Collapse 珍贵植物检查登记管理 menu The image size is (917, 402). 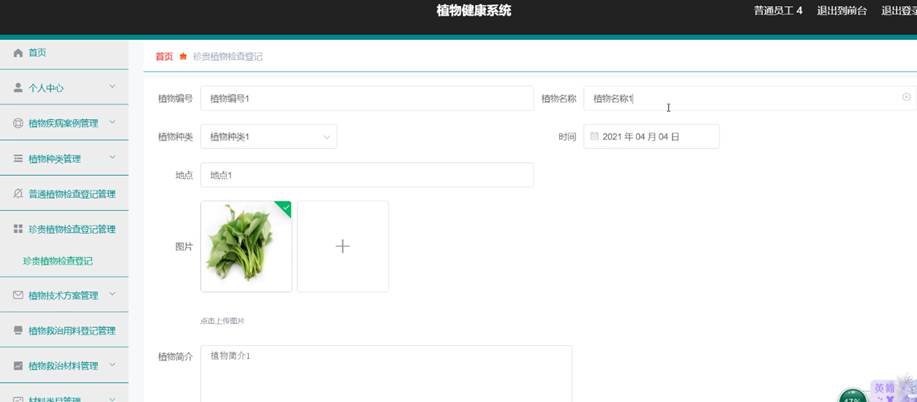64,229
